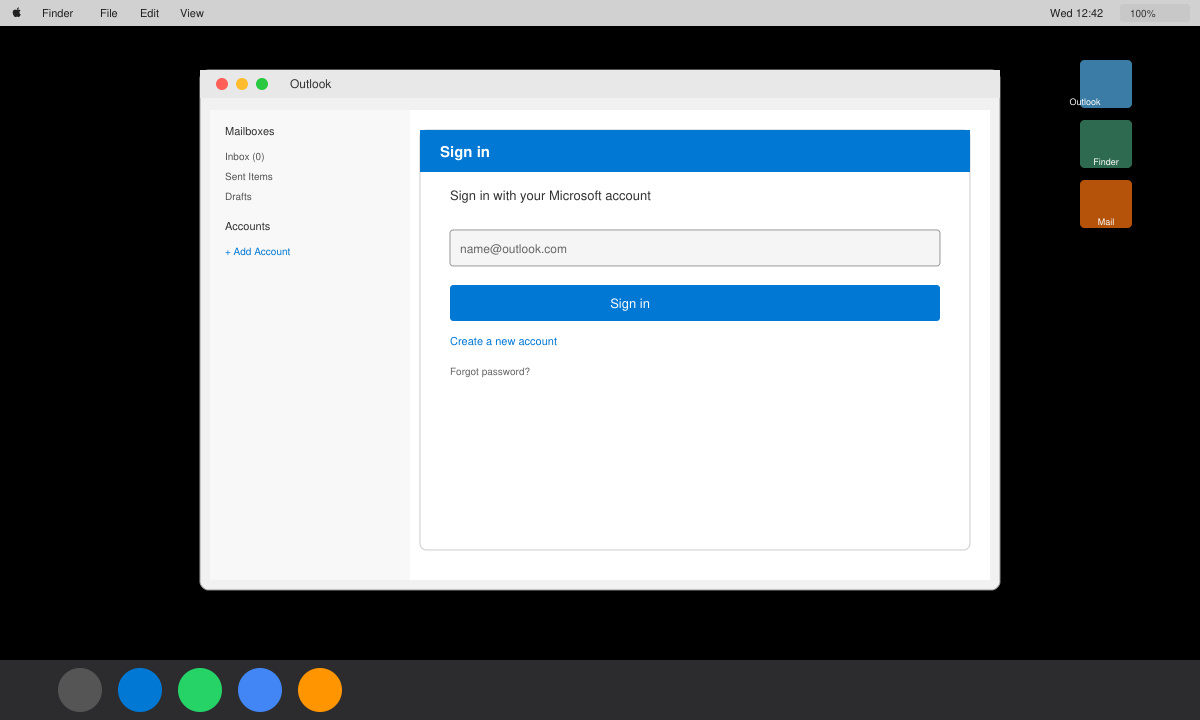Viewport: 1200px width, 720px height.
Task: Open the File menu
Action: [108, 13]
